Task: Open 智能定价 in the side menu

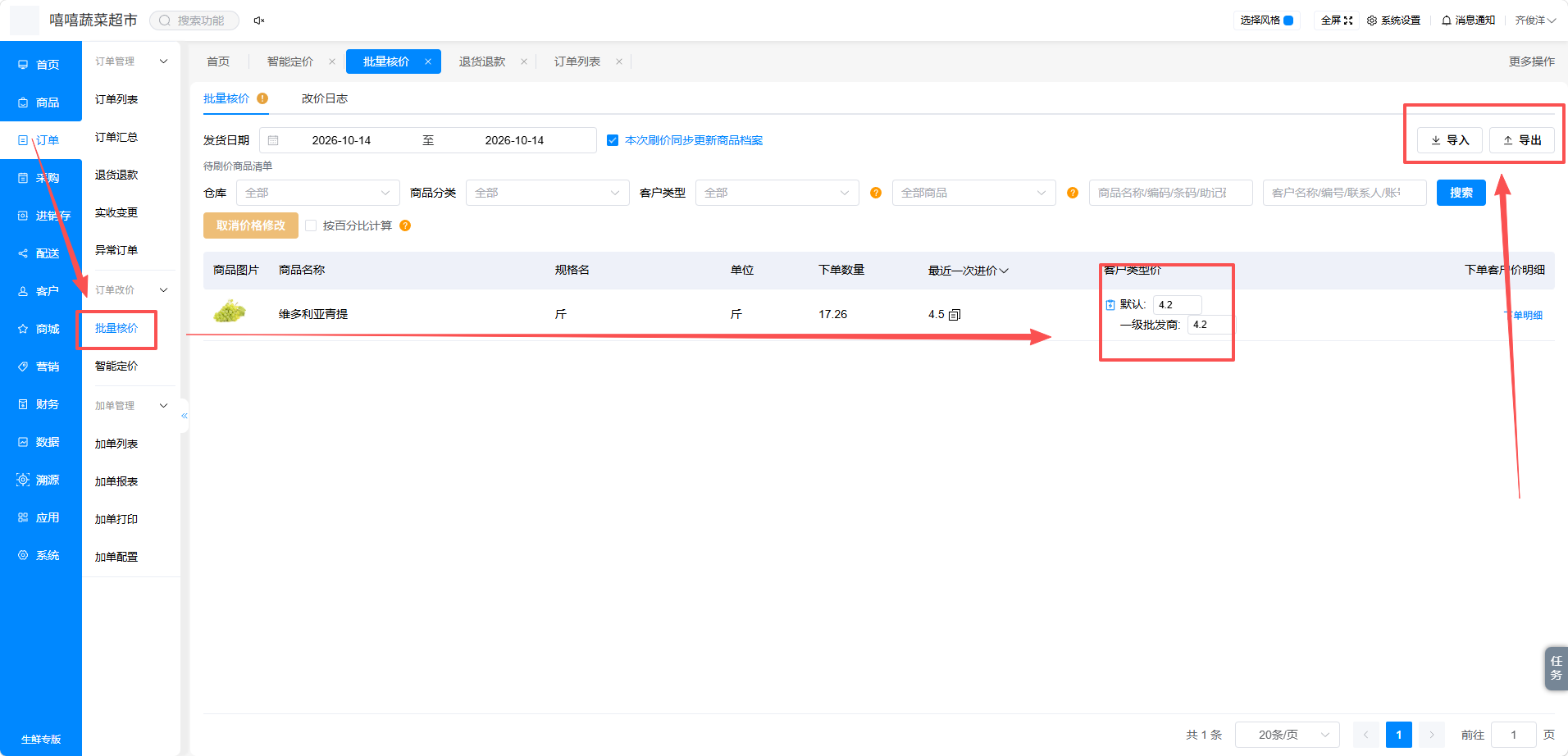Action: tap(116, 366)
